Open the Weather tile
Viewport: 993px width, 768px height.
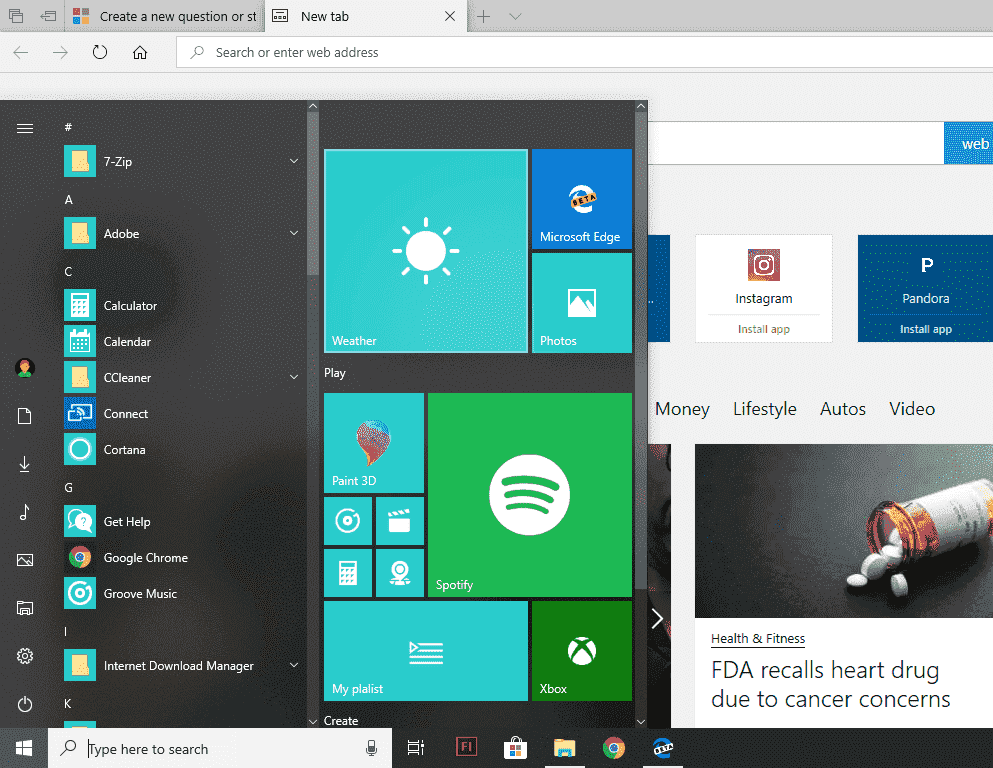coord(426,251)
